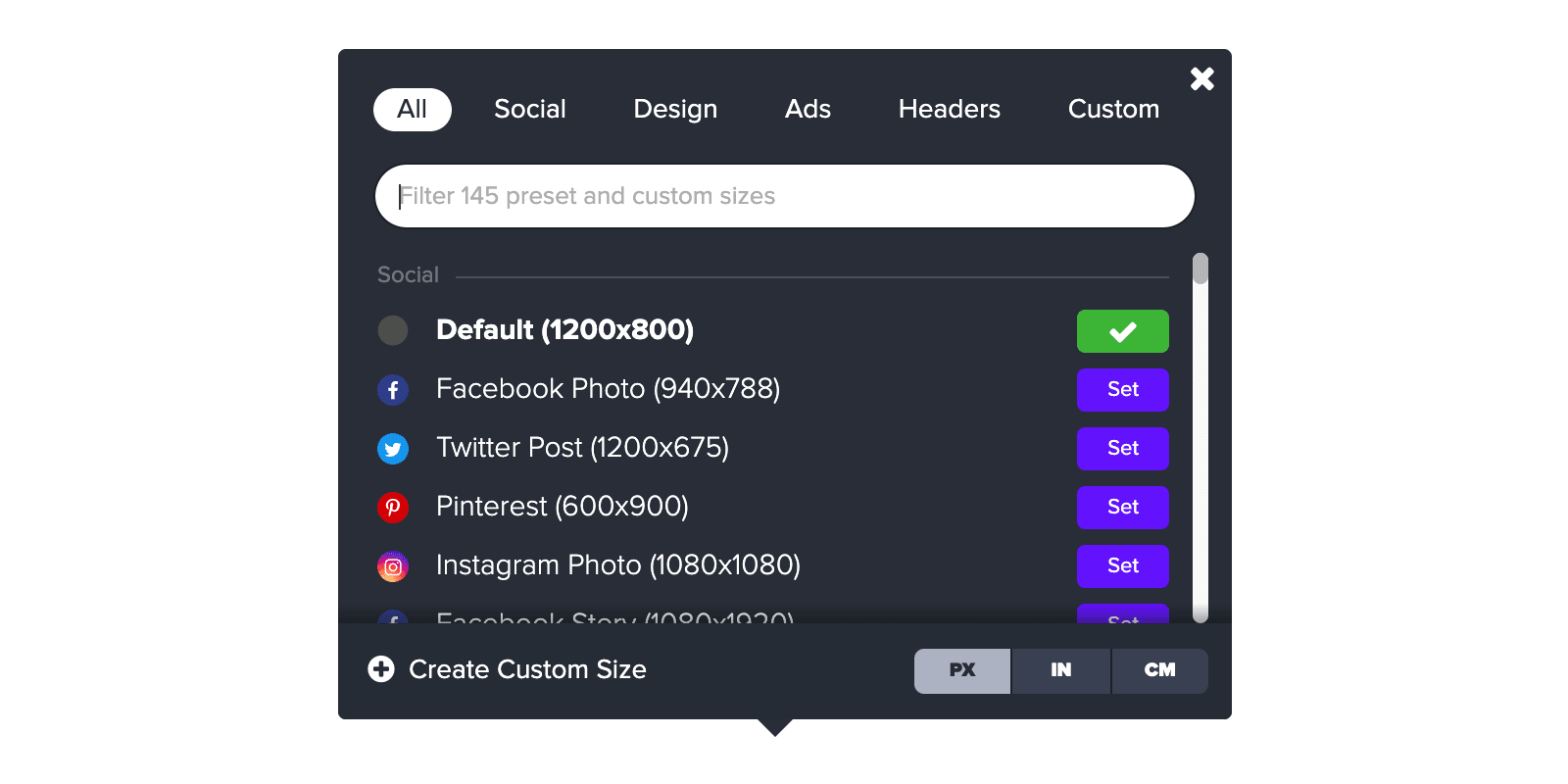This screenshot has width=1568, height=784.
Task: Set size to Facebook Photo 940x788
Action: (x=1122, y=390)
